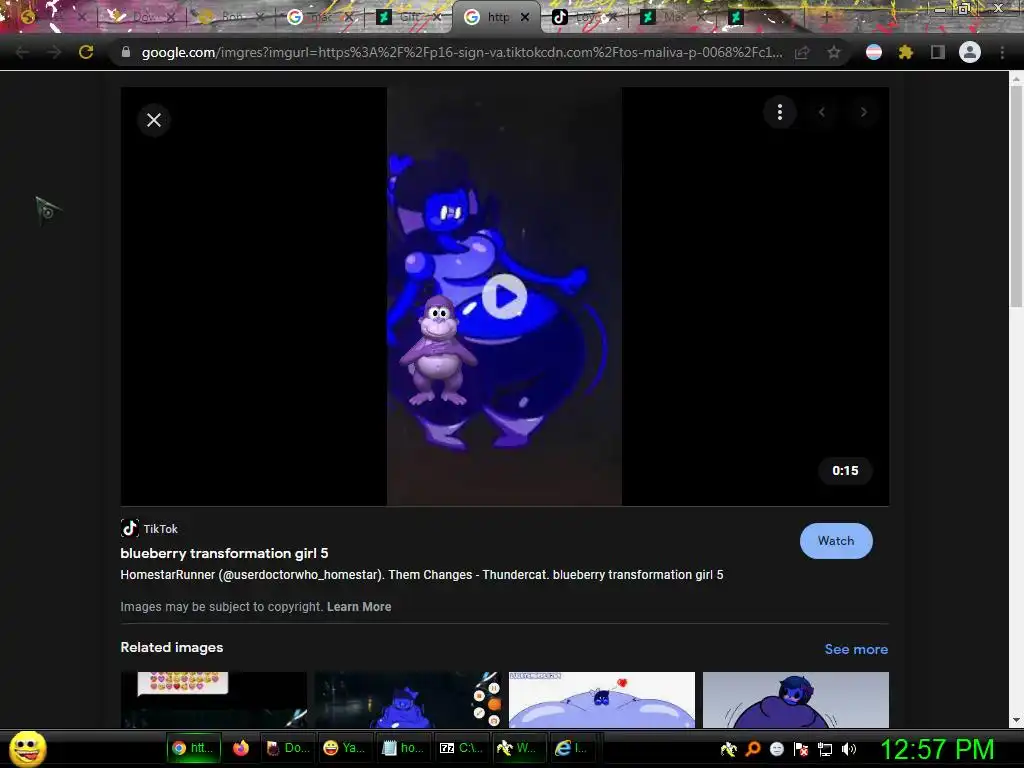The width and height of the screenshot is (1024, 768).
Task: Open the second related image, the dark blue figure
Action: click(x=408, y=699)
